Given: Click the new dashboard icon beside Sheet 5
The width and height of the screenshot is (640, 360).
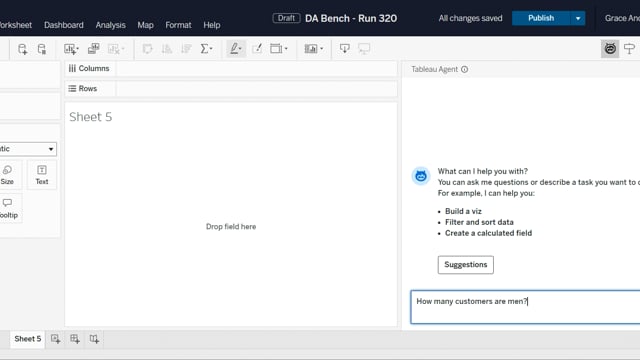Looking at the screenshot, I should (75, 339).
